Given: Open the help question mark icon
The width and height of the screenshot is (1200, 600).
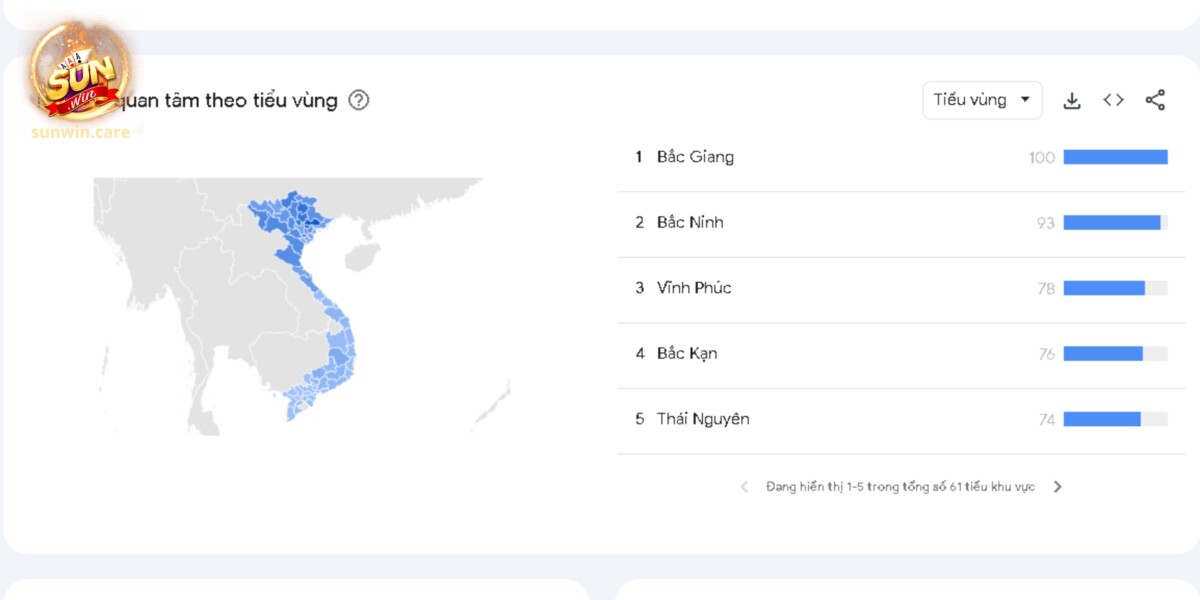Looking at the screenshot, I should click(x=359, y=100).
